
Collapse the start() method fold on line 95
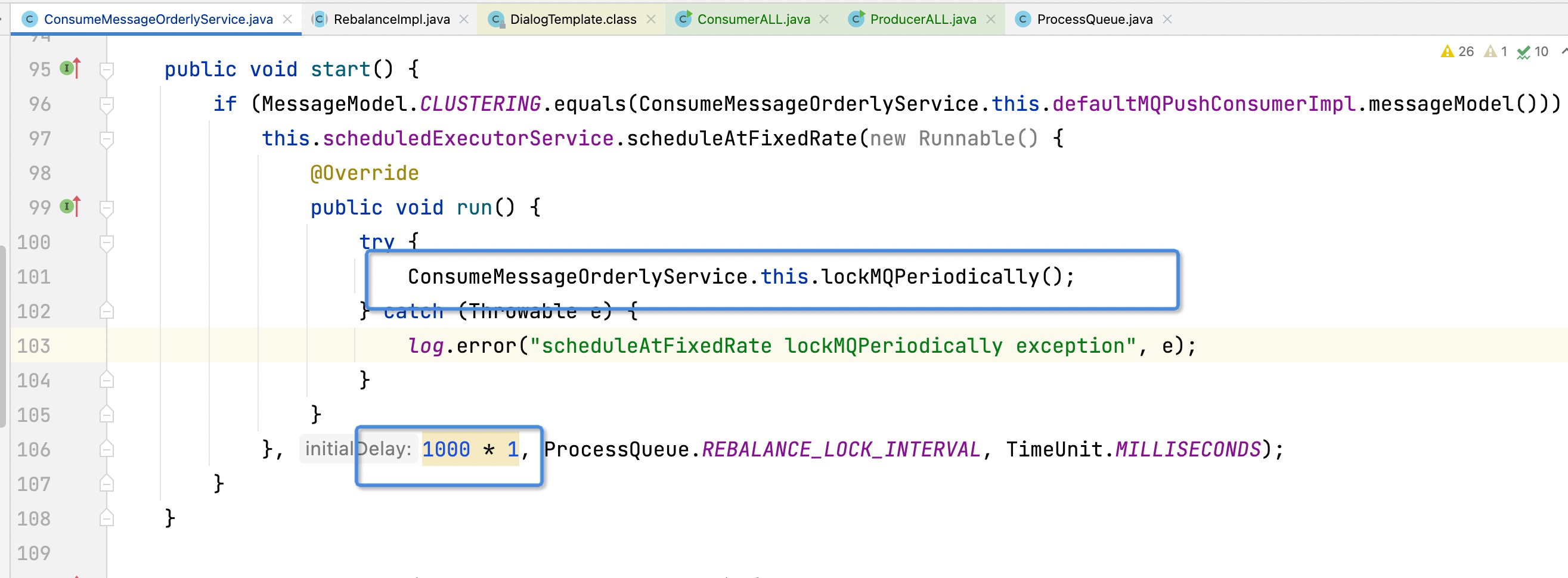[107, 70]
